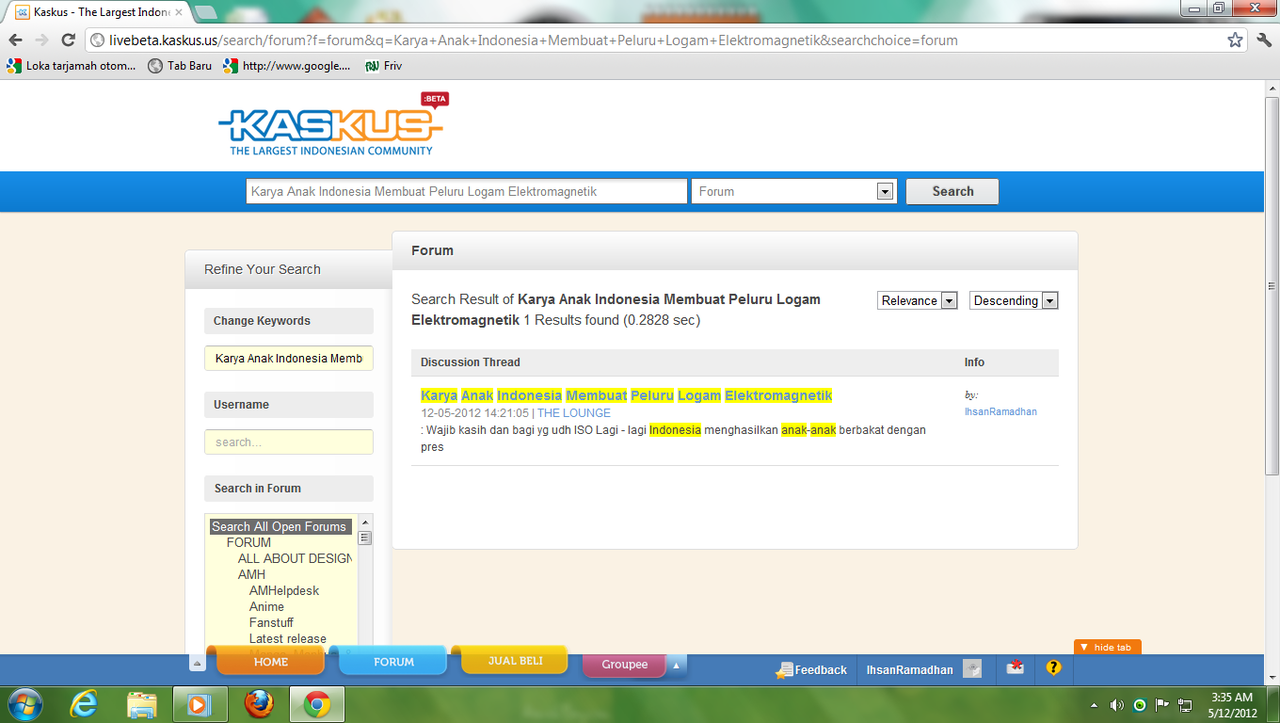Image resolution: width=1280 pixels, height=723 pixels.
Task: Click the taskbar clock showing 3:35 AM
Action: point(1231,705)
